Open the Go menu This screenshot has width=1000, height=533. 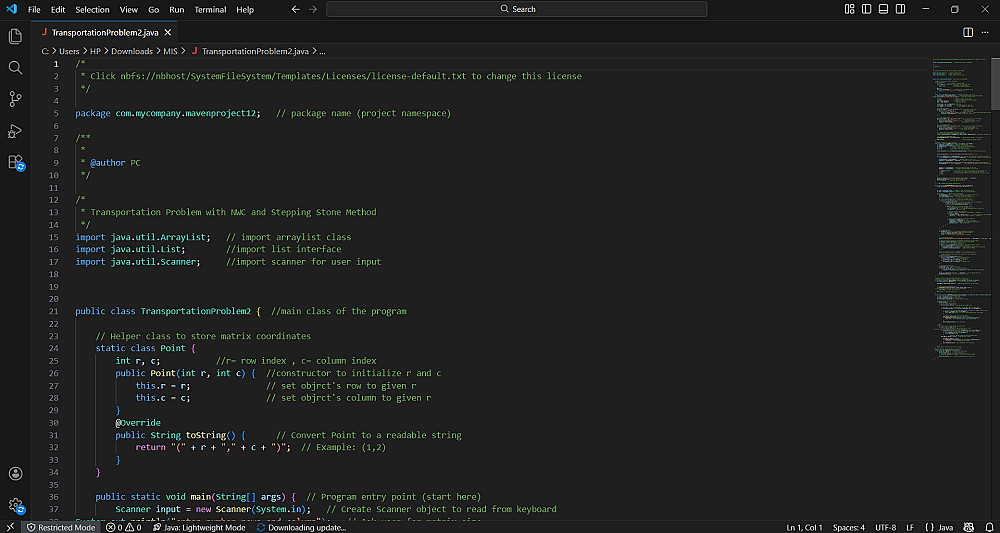154,10
